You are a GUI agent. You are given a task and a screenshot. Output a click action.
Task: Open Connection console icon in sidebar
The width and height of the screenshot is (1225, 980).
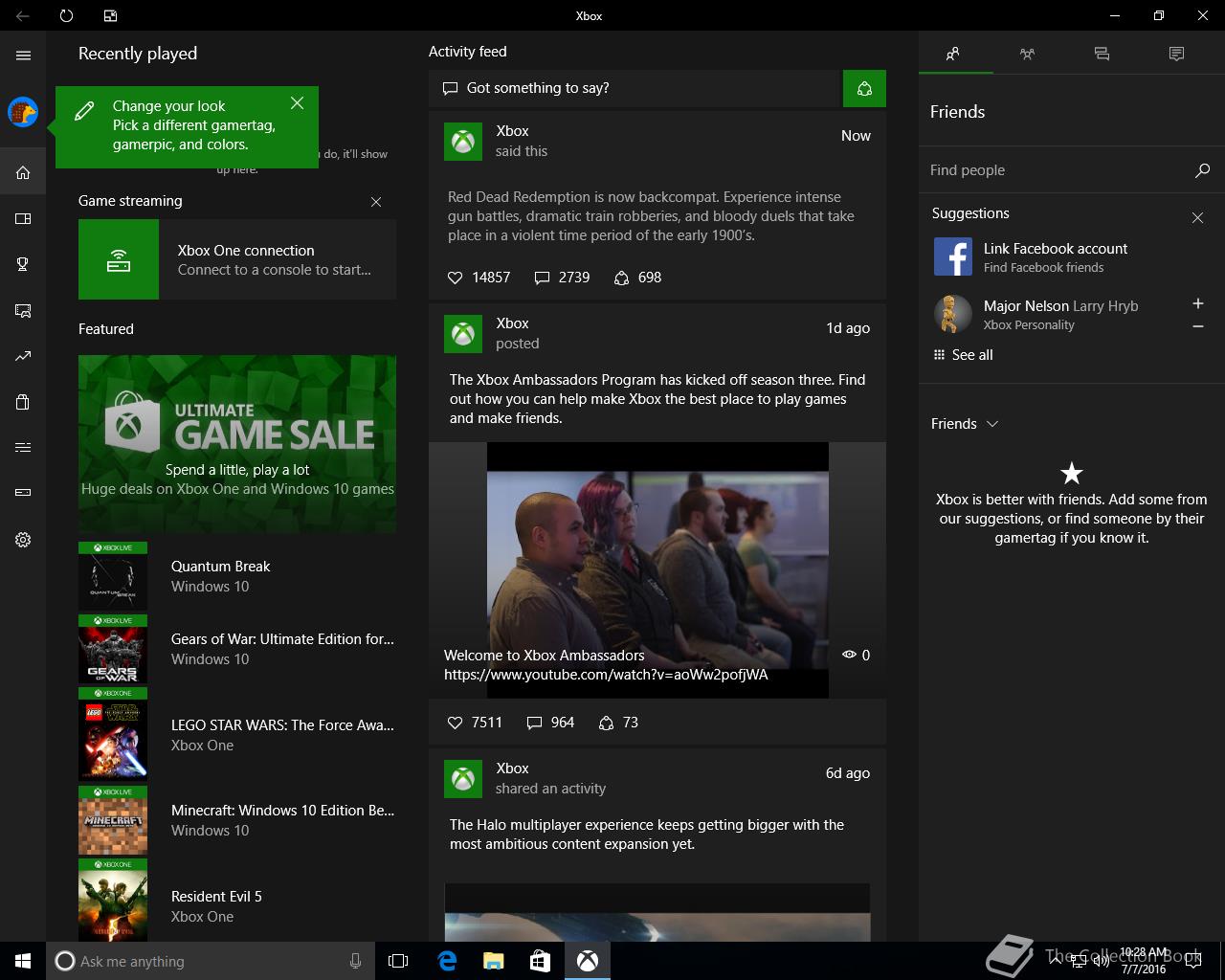[23, 493]
